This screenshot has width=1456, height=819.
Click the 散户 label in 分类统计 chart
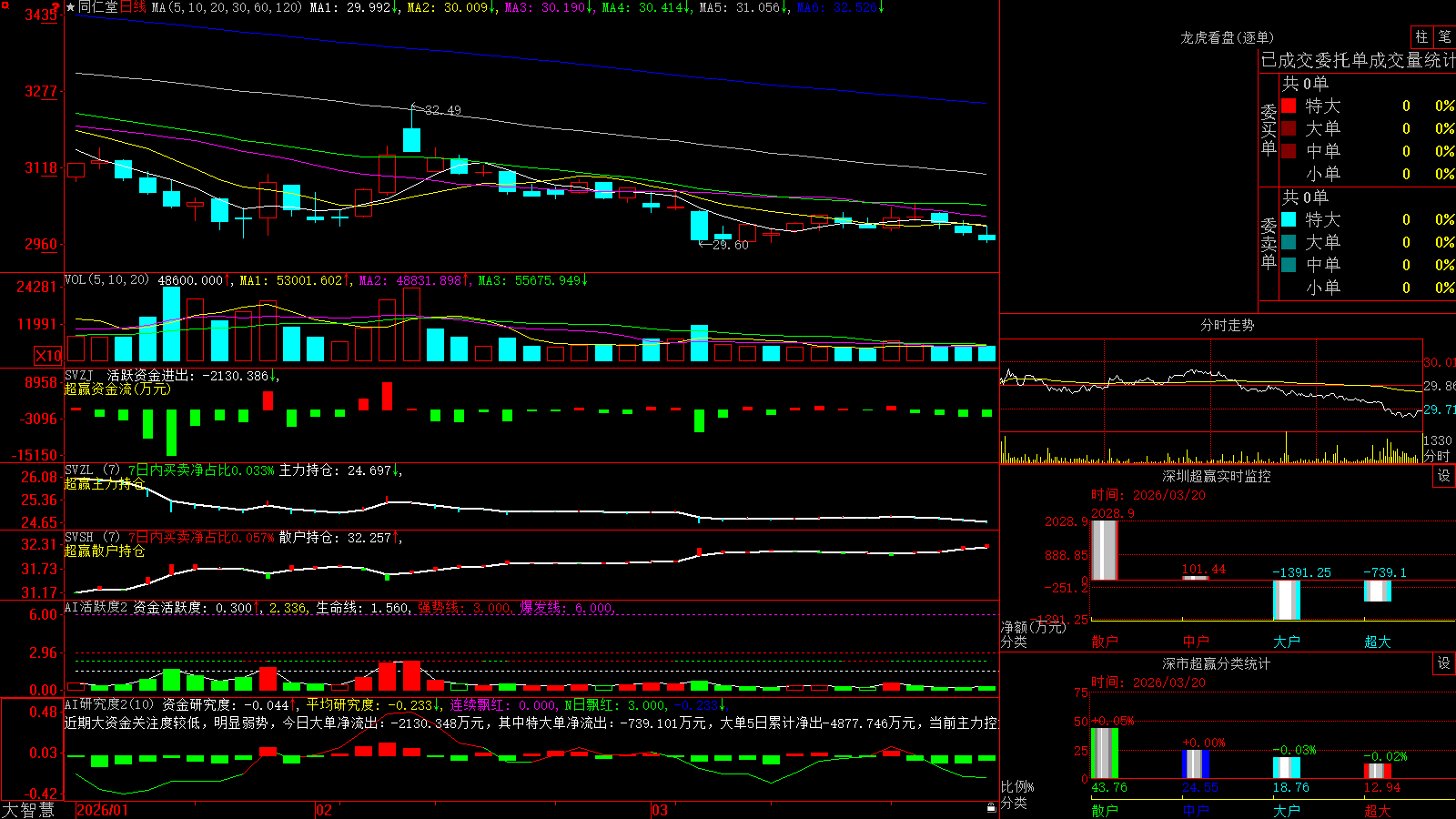point(1105,810)
